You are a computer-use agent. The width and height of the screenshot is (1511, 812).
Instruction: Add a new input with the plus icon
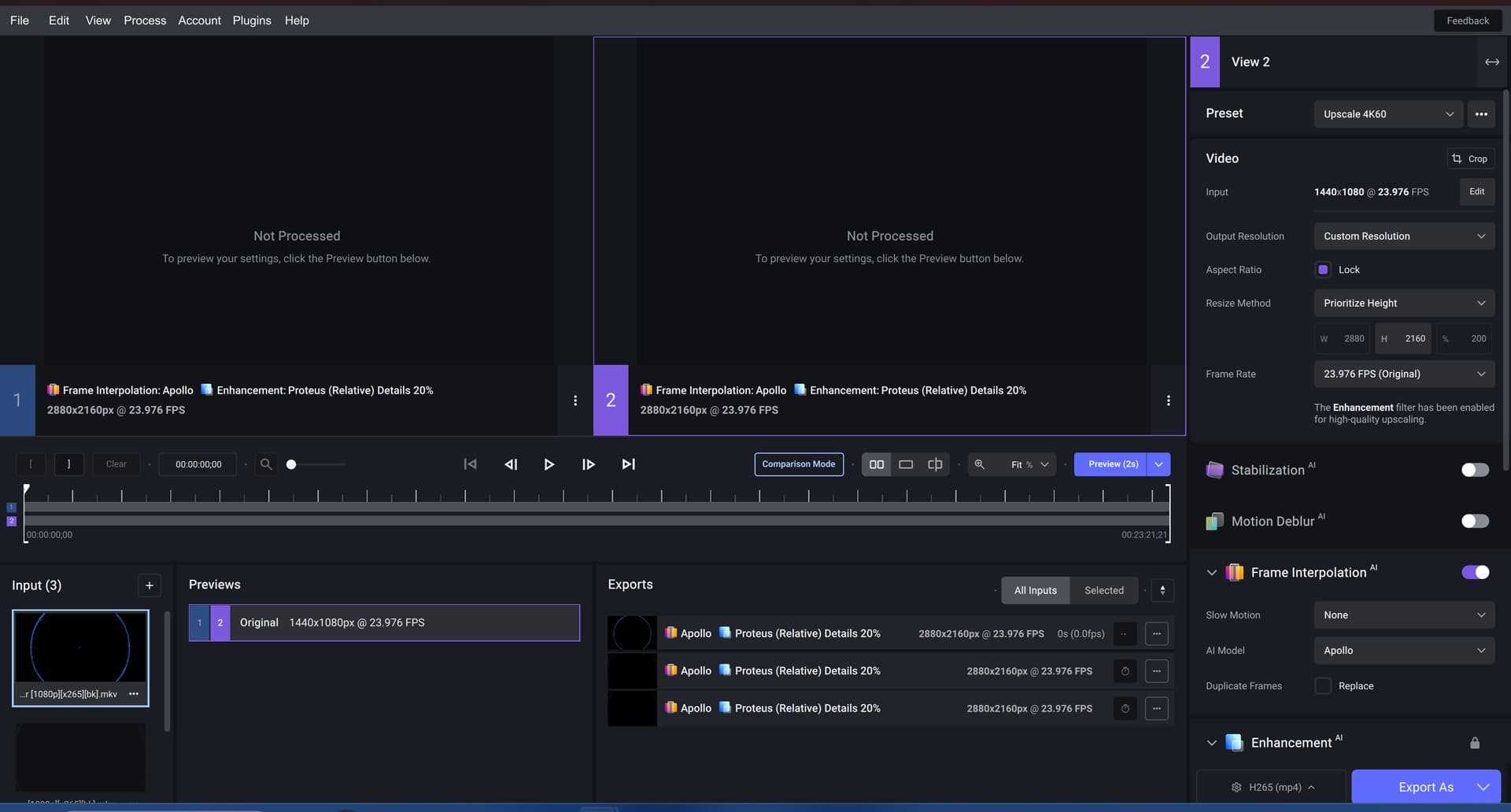tap(150, 585)
